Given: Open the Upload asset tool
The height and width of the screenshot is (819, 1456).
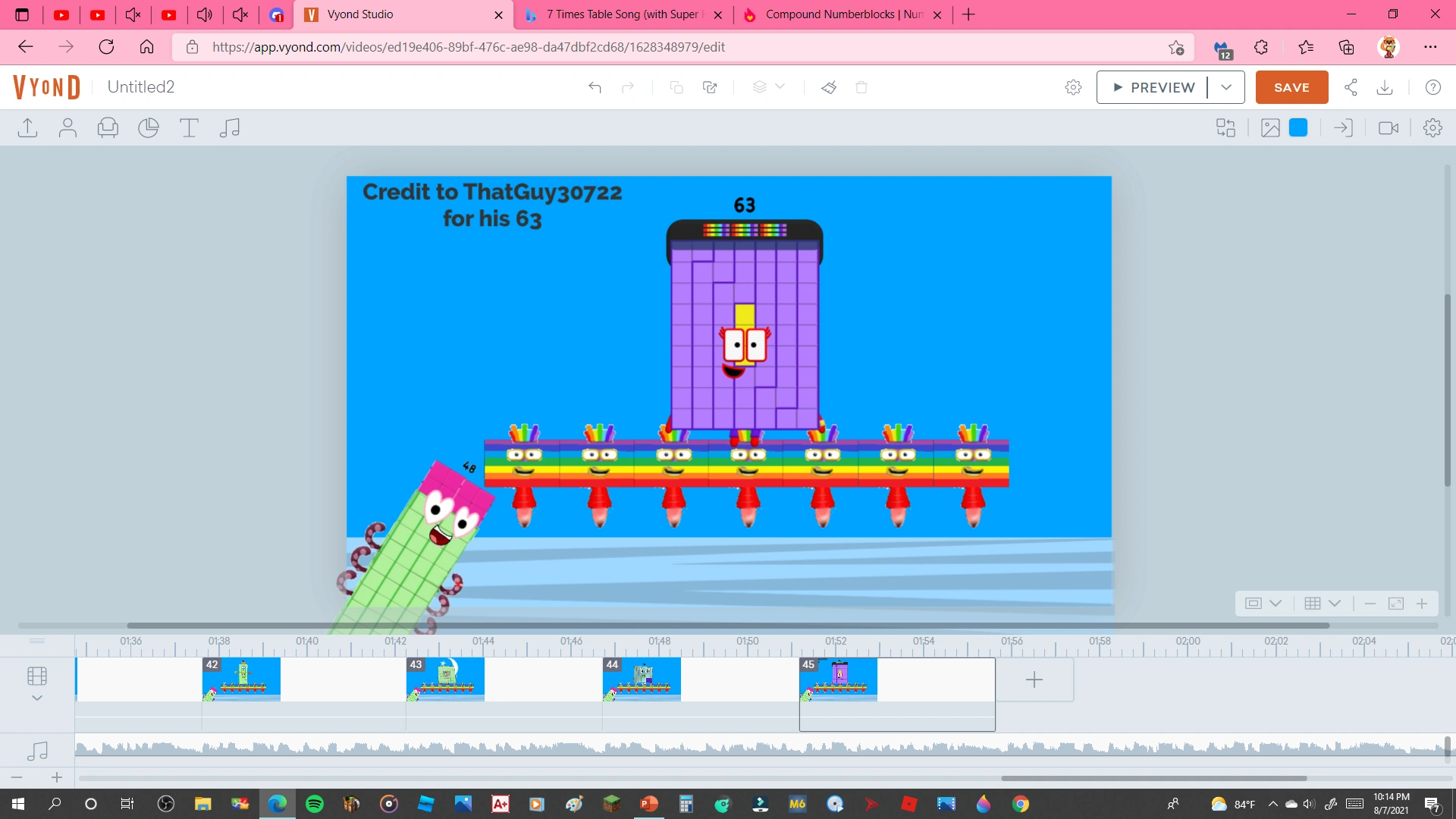Looking at the screenshot, I should tap(27, 128).
